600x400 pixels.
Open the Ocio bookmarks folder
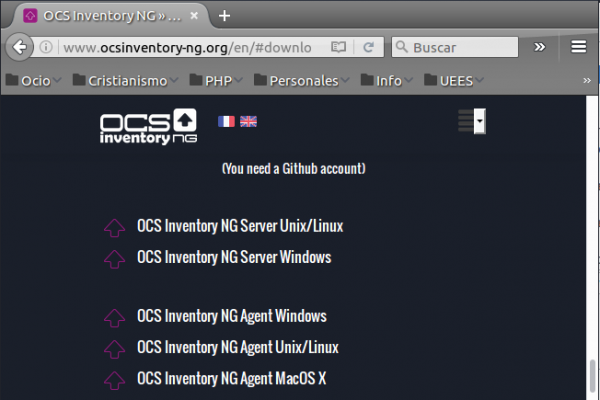(x=33, y=80)
